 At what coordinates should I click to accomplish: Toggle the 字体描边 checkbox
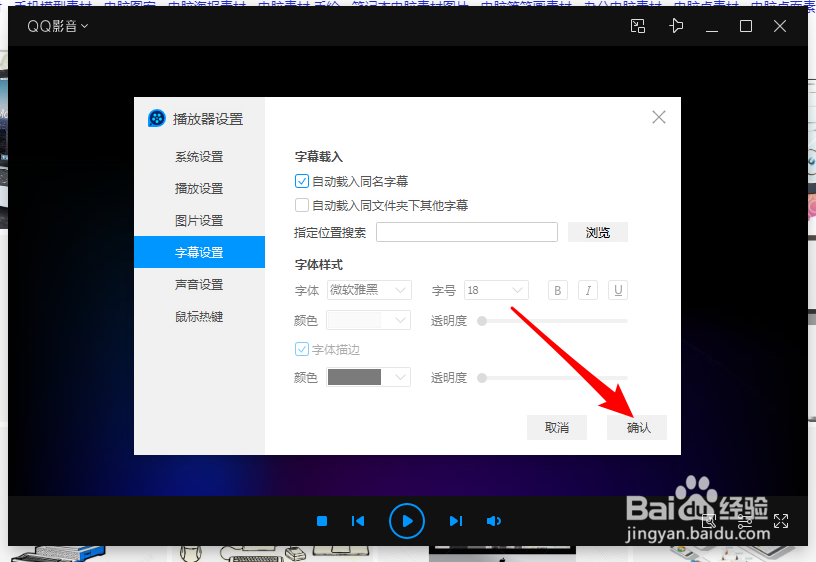tap(302, 349)
